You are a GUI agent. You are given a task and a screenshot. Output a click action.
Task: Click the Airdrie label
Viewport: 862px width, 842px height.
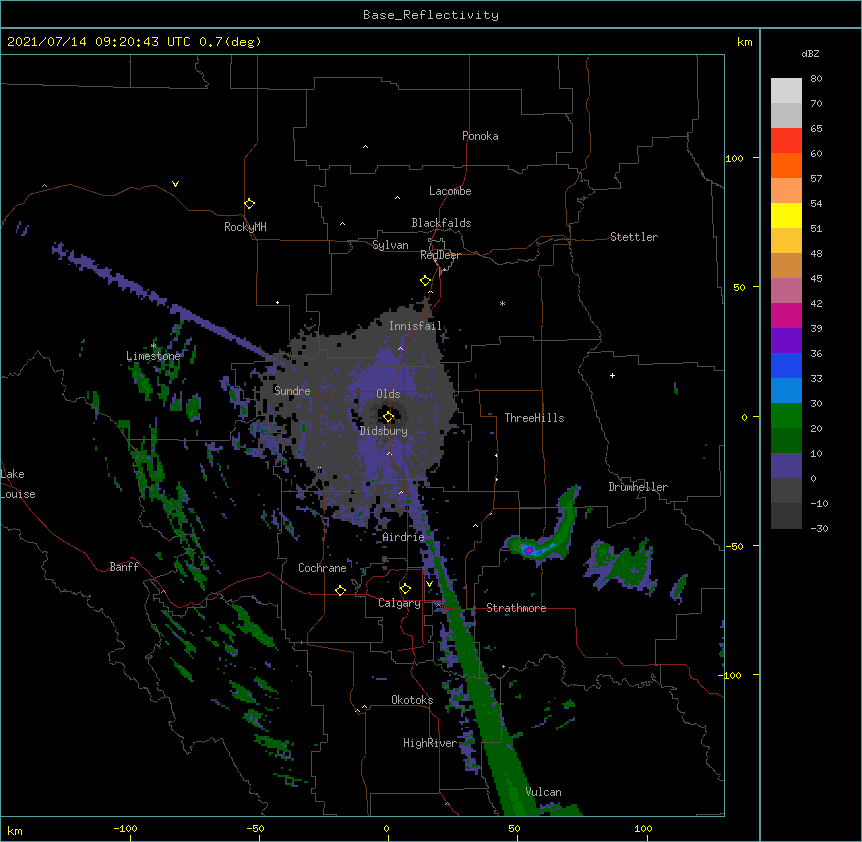(x=403, y=537)
